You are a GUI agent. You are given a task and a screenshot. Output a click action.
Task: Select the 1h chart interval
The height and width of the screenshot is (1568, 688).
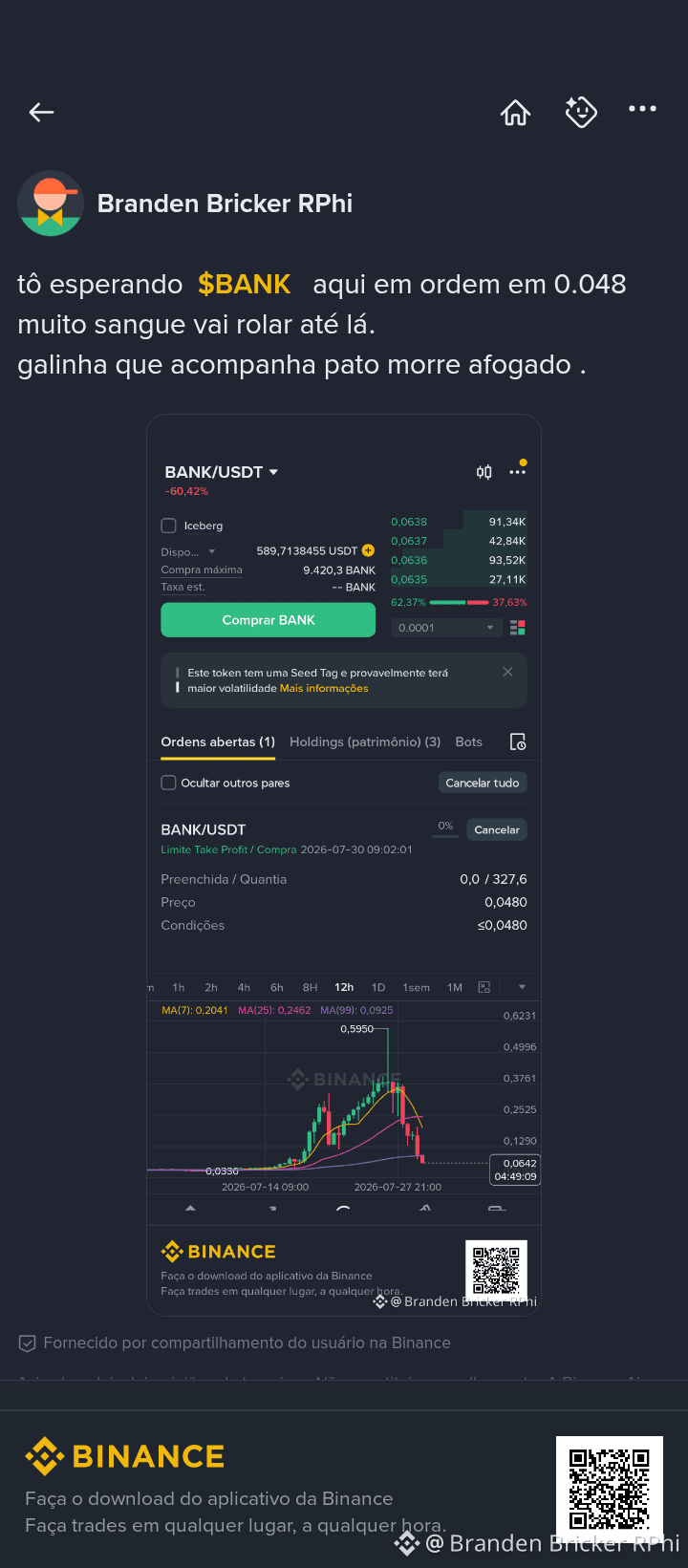click(179, 987)
